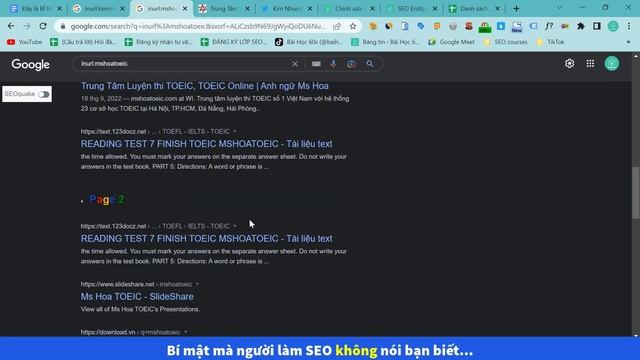This screenshot has height=360, width=640.
Task: Open the blue tag extension icon
Action: point(421,26)
